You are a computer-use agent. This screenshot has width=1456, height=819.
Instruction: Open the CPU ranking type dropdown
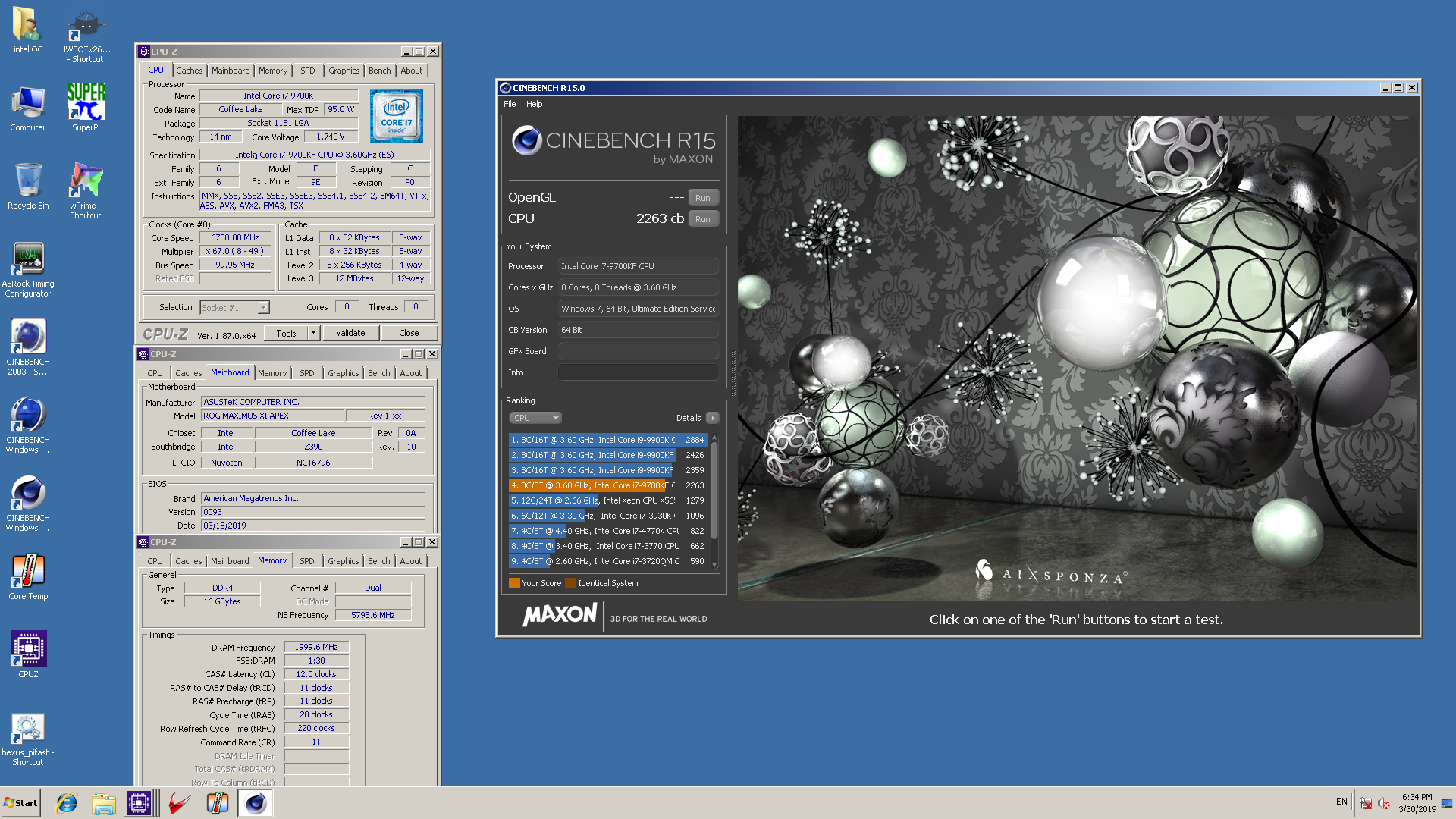[x=535, y=418]
